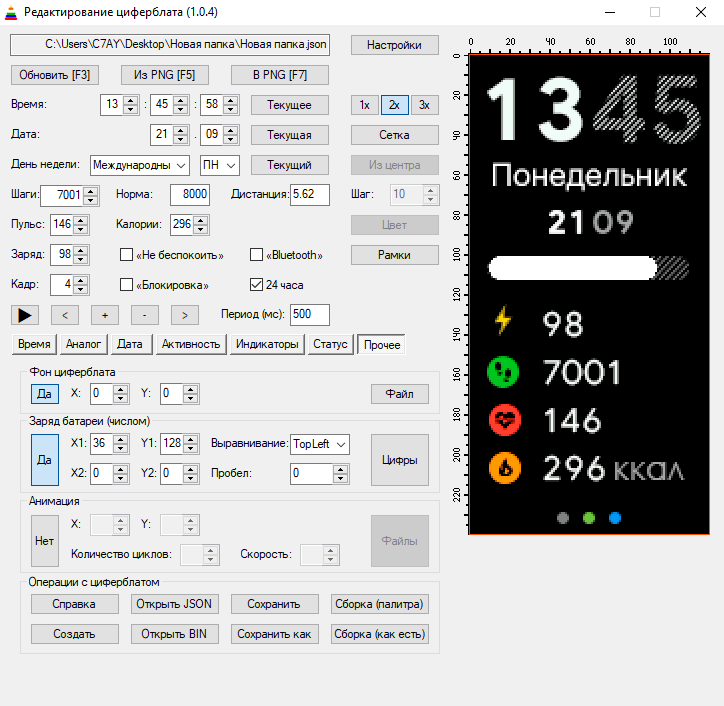
Task: Click the Текущий weekday button
Action: pos(290,165)
